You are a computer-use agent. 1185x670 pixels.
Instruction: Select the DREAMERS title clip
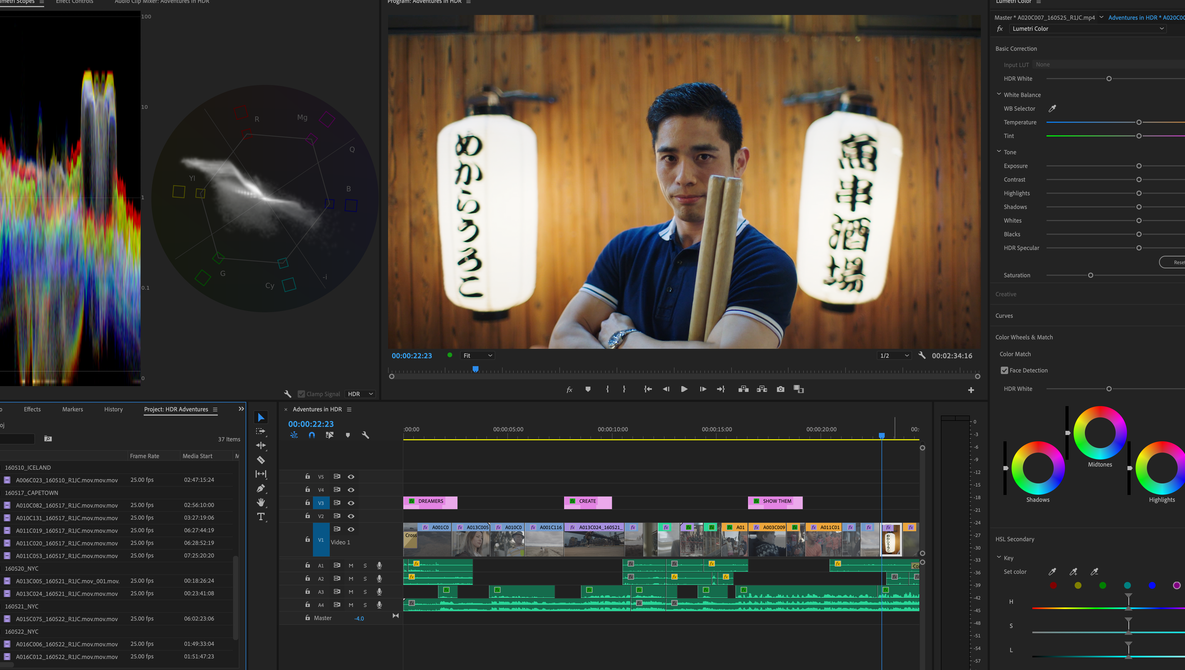[430, 502]
